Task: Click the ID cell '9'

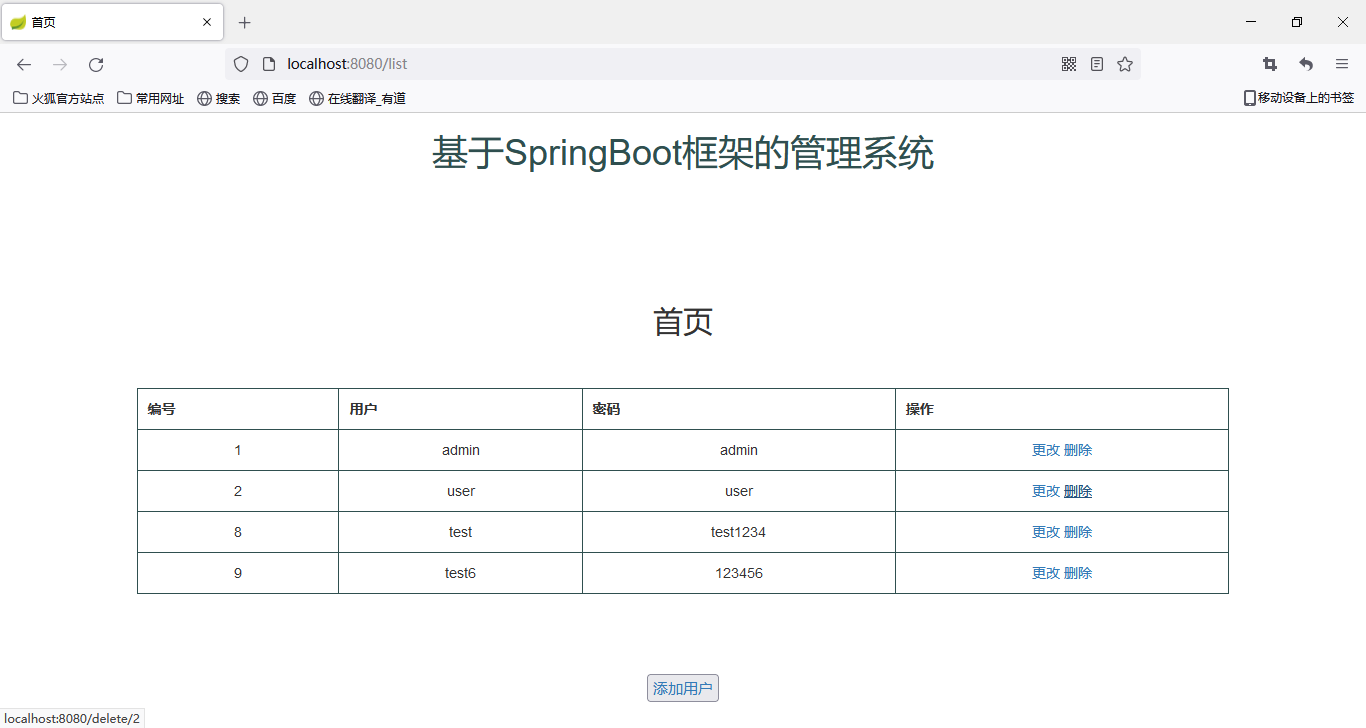Action: [x=238, y=573]
